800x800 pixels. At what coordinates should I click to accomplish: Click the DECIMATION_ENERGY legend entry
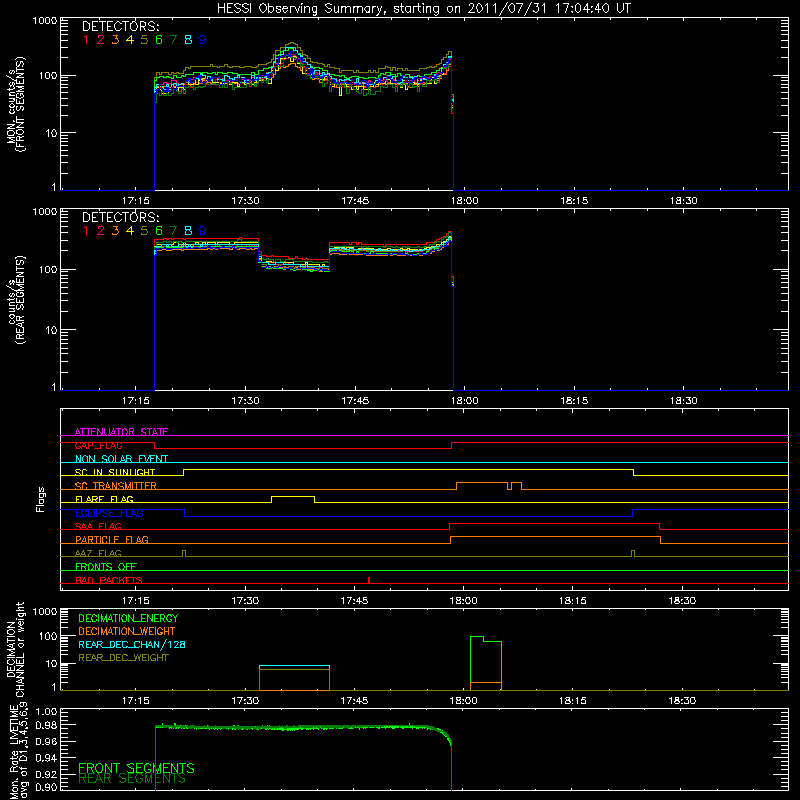(128, 618)
